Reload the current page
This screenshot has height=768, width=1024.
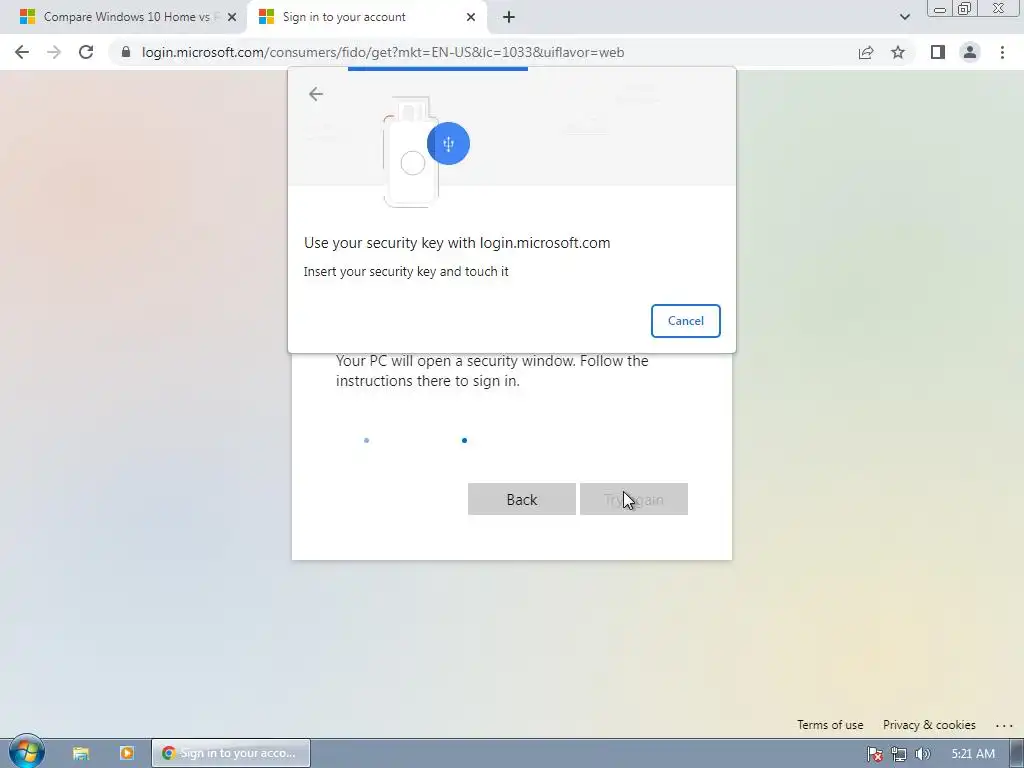[86, 52]
